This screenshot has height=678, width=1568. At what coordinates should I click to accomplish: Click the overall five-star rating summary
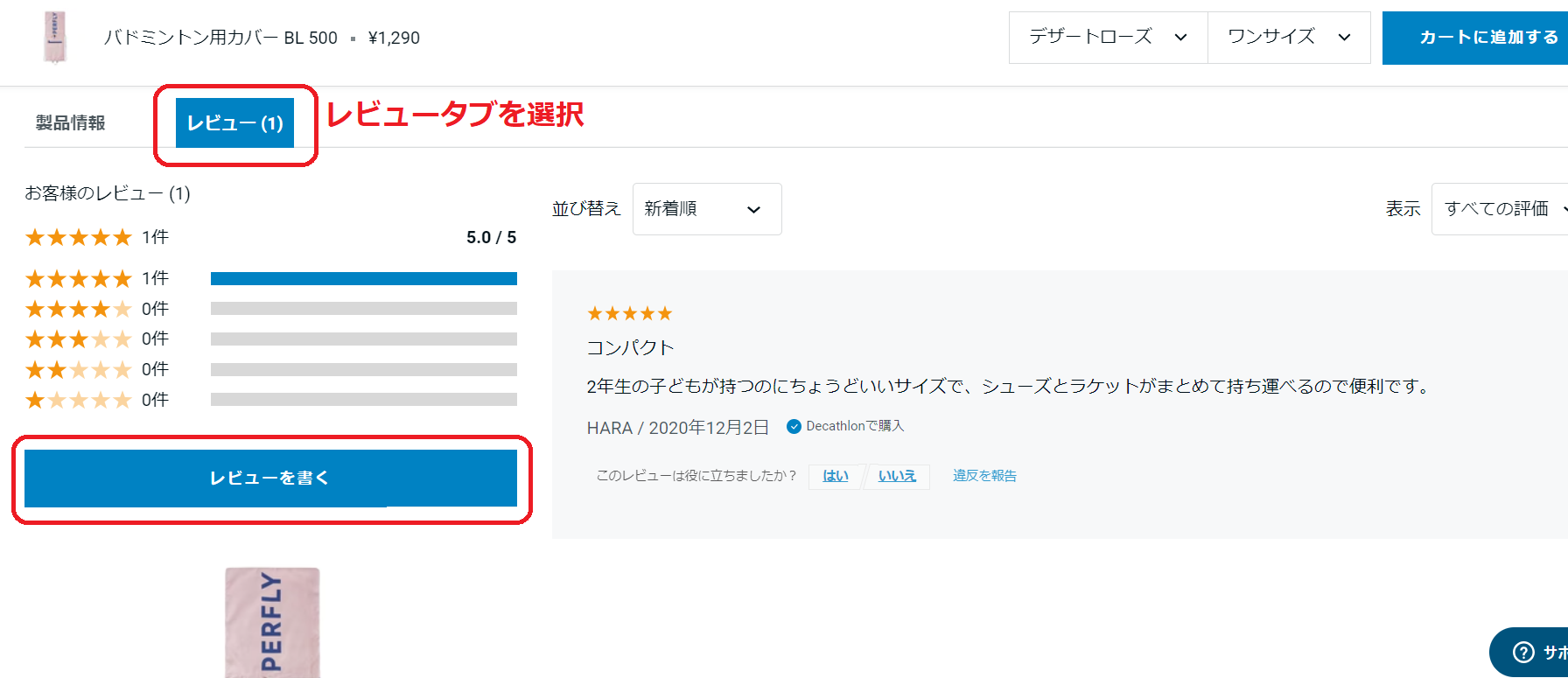78,237
